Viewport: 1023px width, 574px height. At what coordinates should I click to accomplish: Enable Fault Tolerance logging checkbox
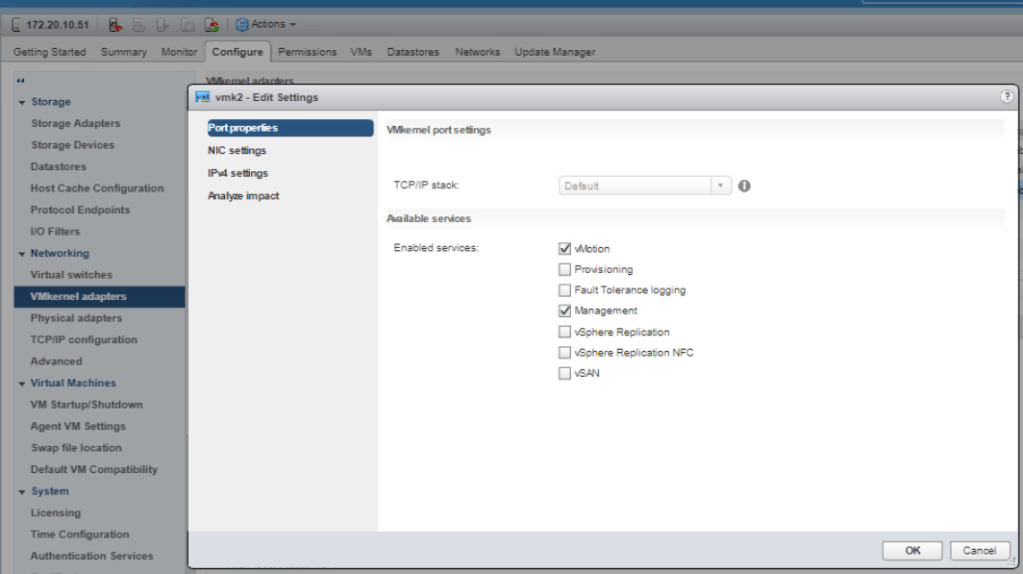[x=565, y=290]
